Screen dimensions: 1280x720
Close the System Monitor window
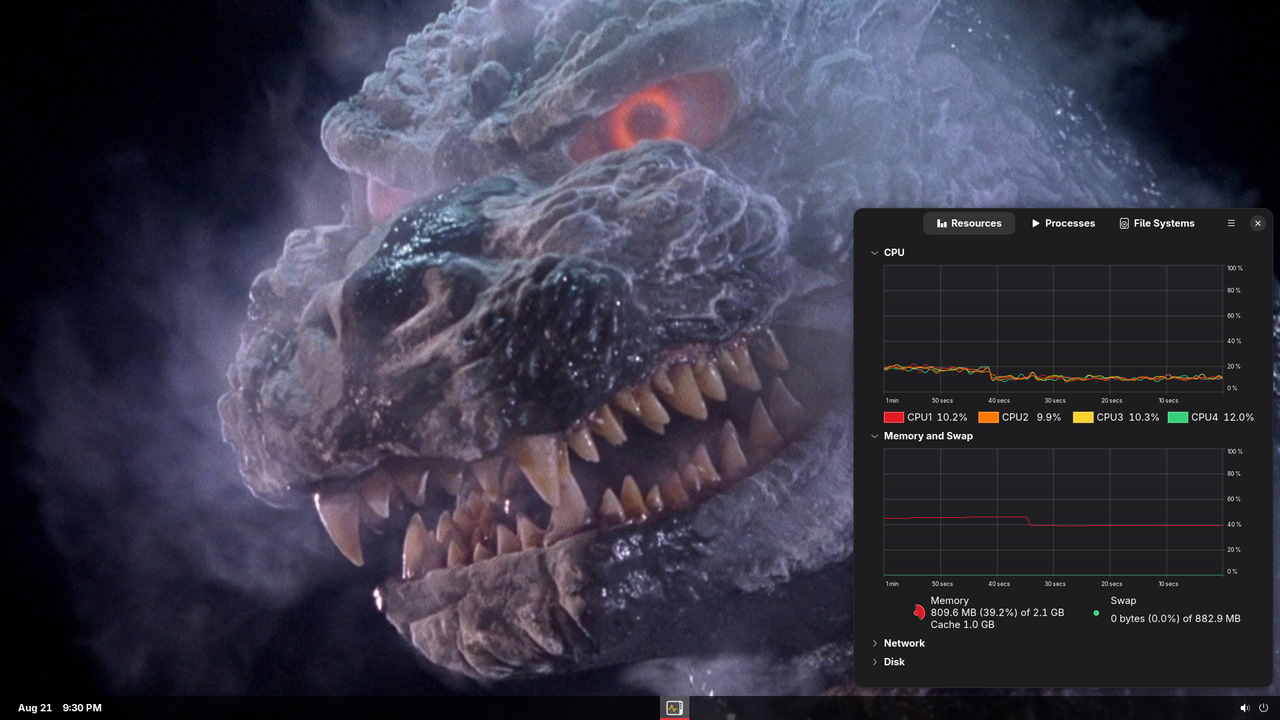pyautogui.click(x=1258, y=223)
